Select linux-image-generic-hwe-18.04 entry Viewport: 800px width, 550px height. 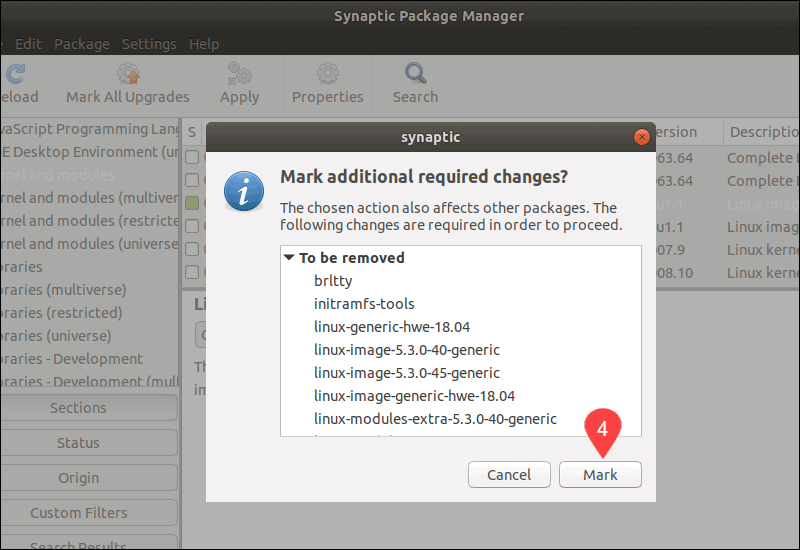point(414,395)
